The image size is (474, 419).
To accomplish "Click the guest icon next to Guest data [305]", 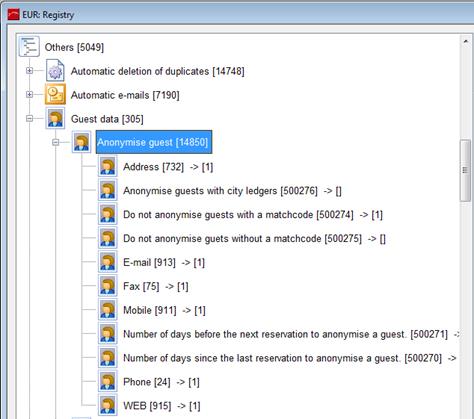I will 55,118.
